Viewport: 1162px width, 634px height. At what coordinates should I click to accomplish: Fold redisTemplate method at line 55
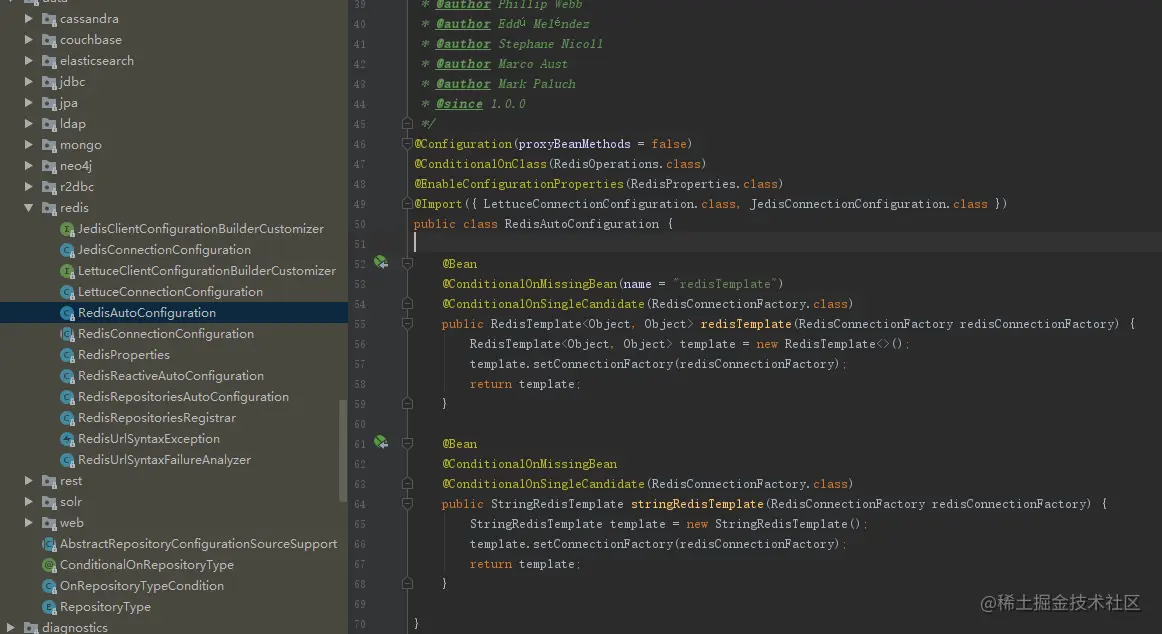point(407,324)
